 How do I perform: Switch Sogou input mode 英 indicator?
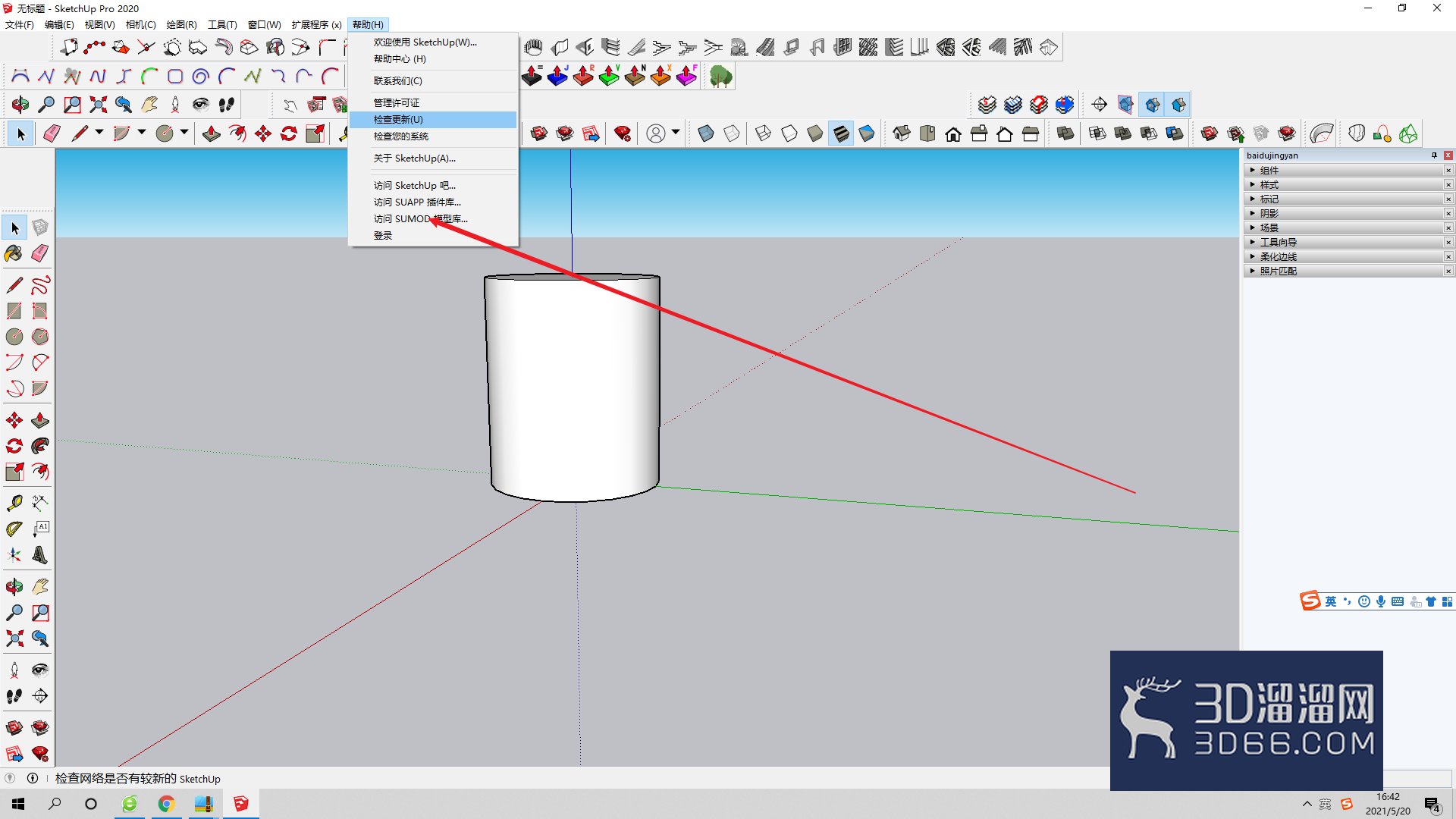(x=1331, y=601)
